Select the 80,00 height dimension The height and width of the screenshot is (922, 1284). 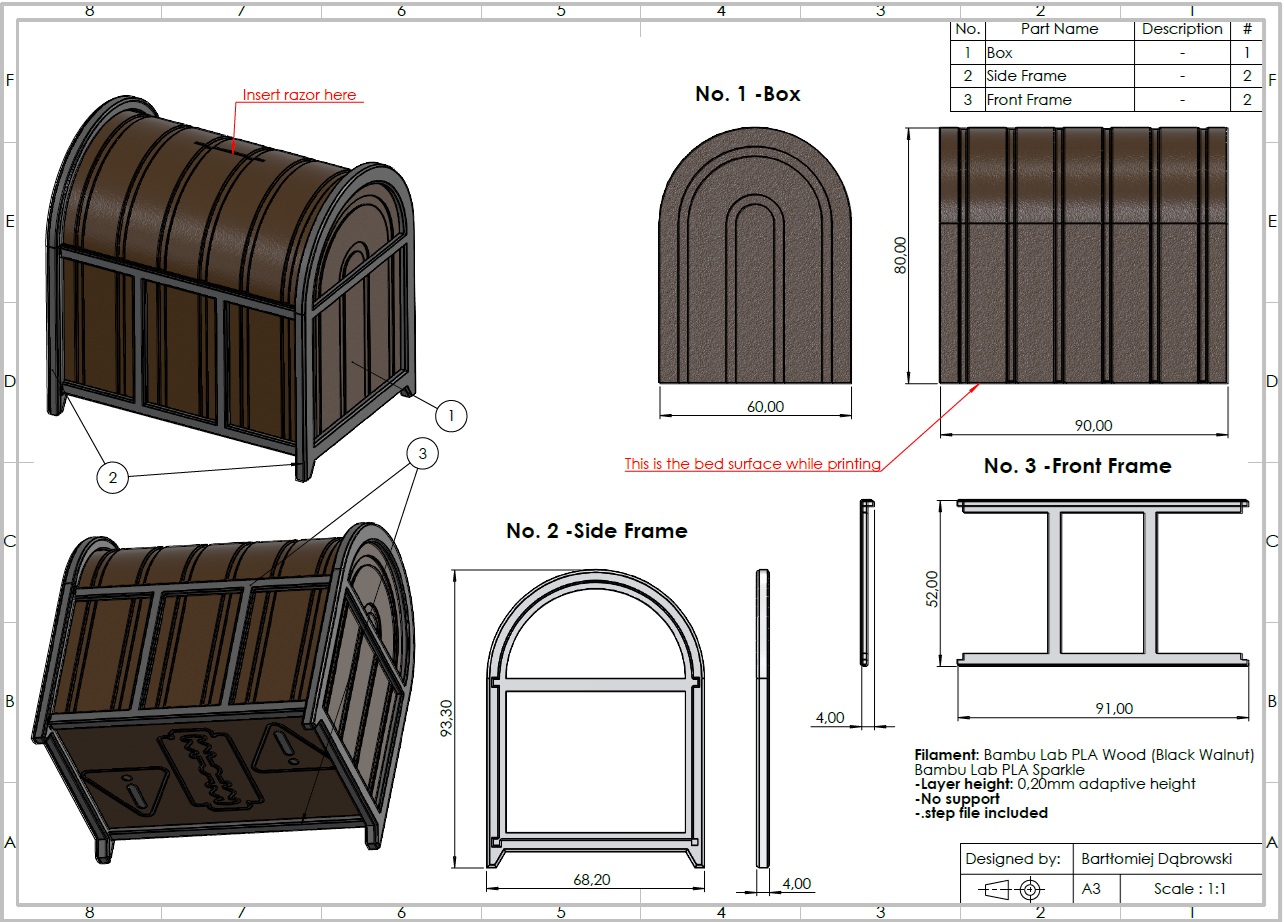pos(900,255)
